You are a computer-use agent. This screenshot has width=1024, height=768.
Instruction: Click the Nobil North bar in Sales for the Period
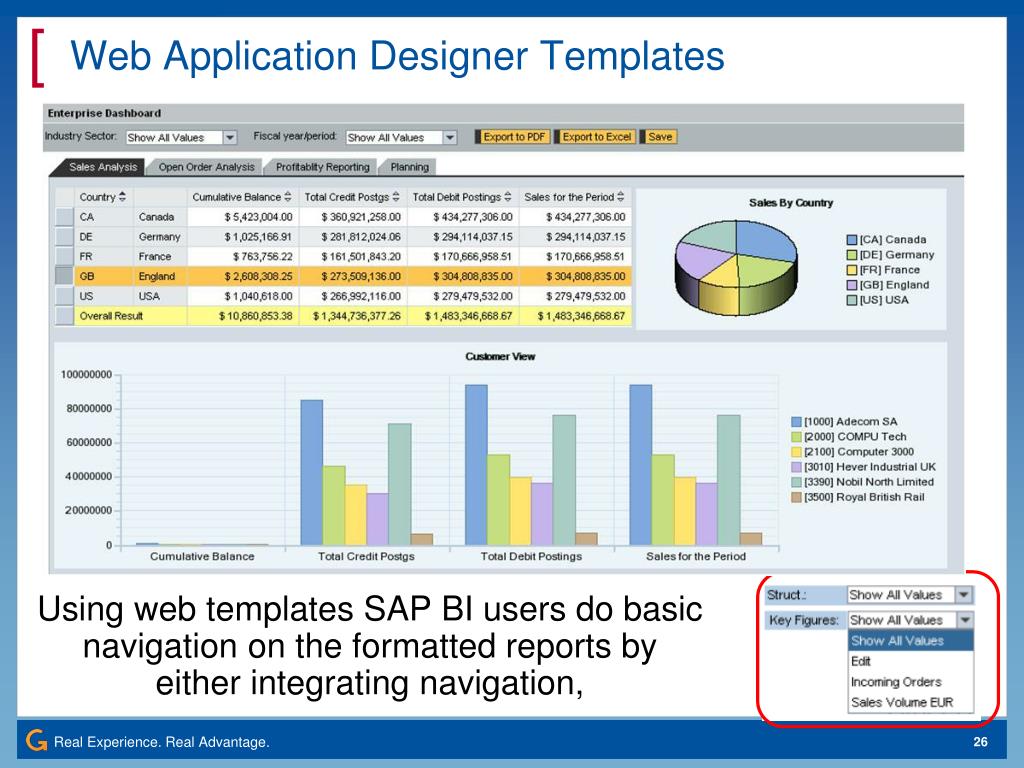pyautogui.click(x=728, y=480)
